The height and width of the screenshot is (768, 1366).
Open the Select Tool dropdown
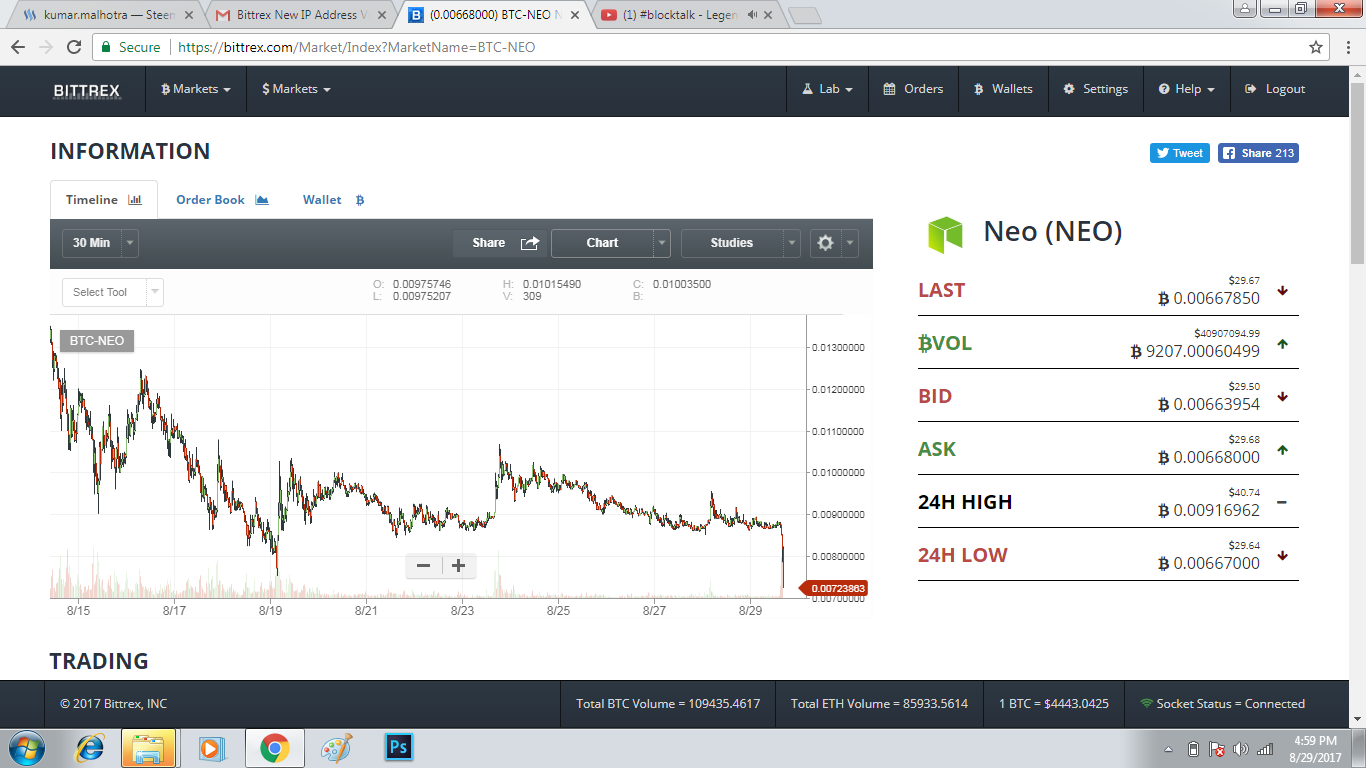112,292
